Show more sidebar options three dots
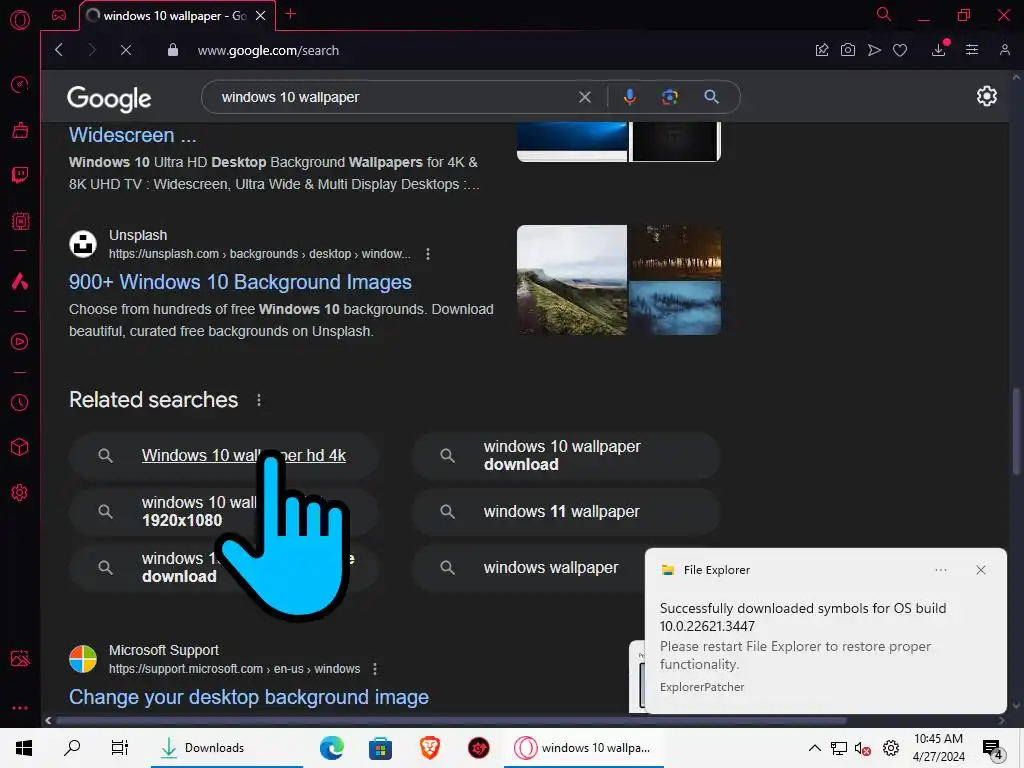The image size is (1024, 768). (20, 707)
